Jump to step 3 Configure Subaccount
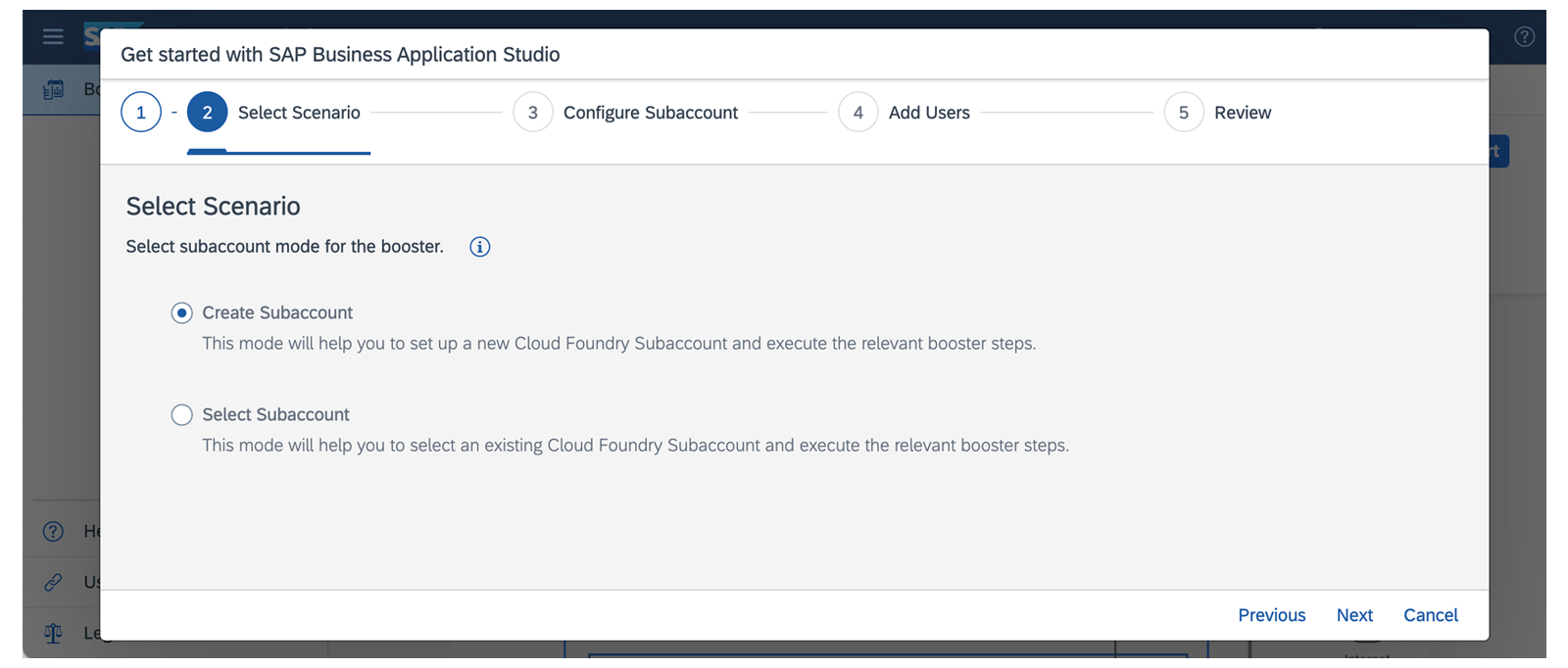The image size is (1568, 668). [625, 113]
